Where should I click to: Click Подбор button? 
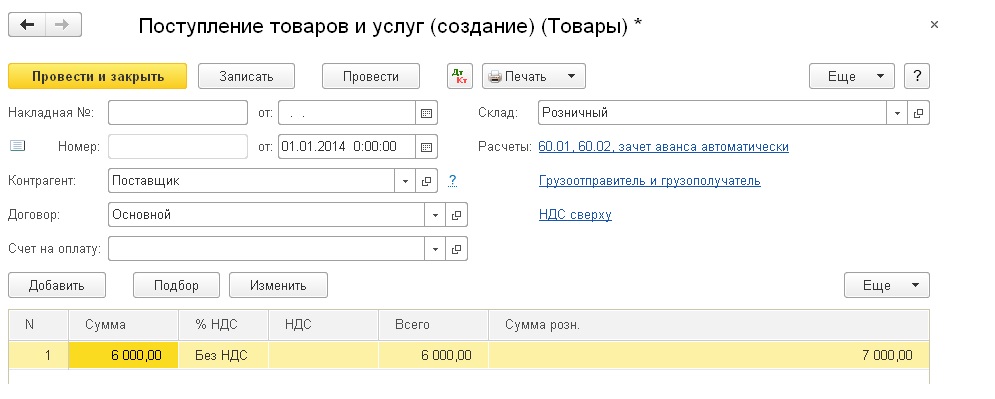(x=176, y=285)
